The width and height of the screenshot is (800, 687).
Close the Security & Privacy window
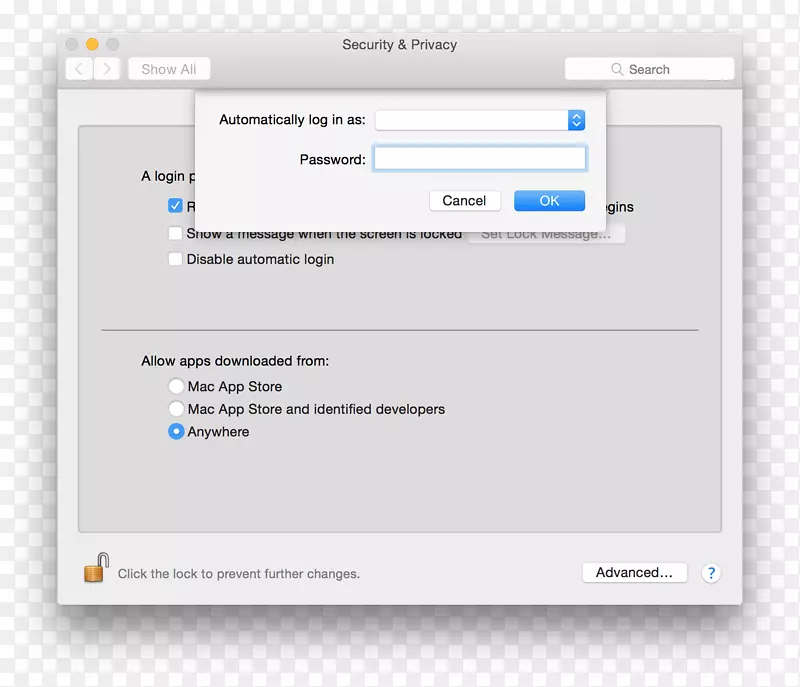(72, 44)
